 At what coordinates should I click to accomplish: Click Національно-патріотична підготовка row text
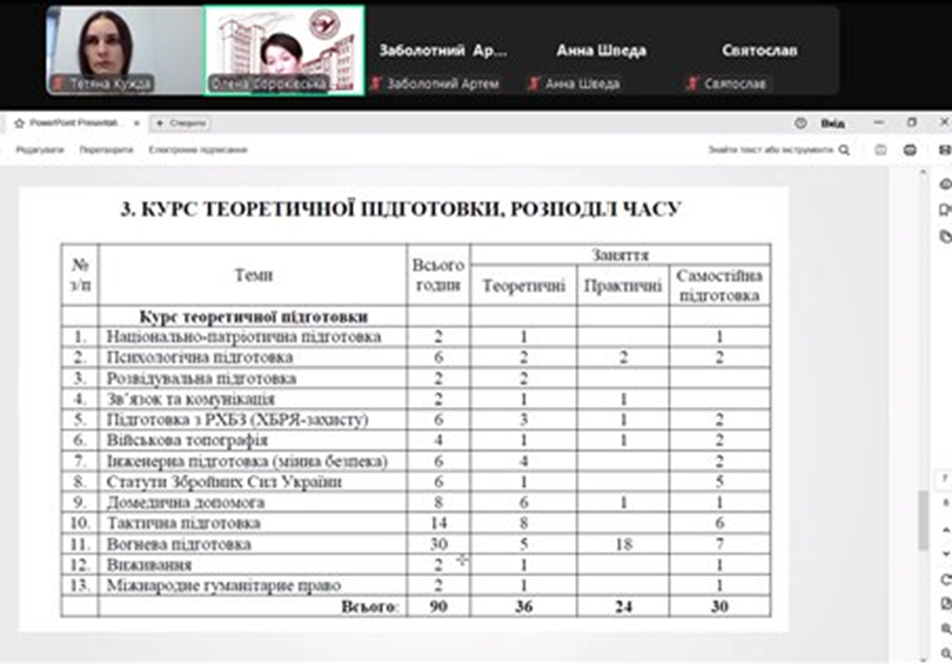244,336
